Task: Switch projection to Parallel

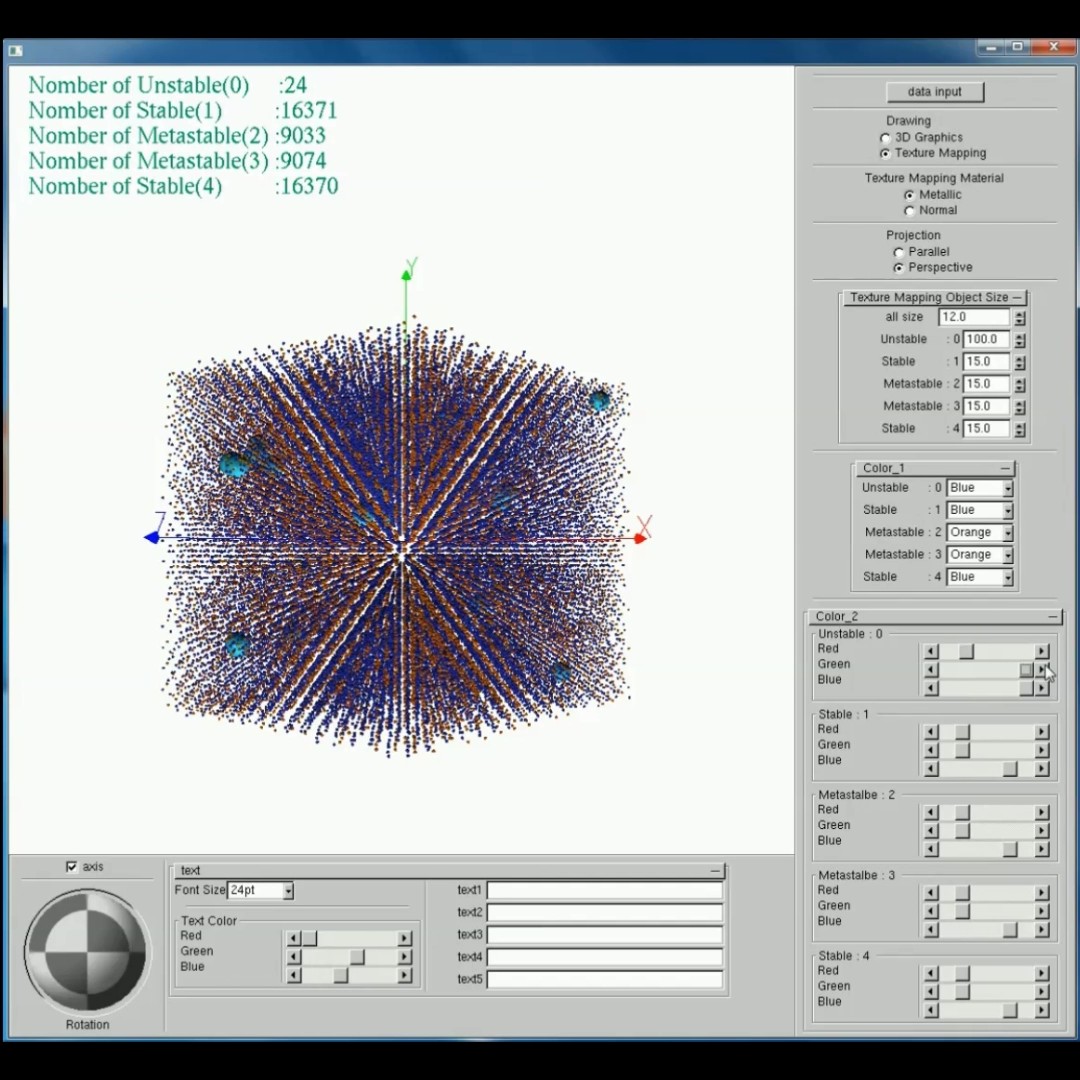Action: [x=898, y=252]
